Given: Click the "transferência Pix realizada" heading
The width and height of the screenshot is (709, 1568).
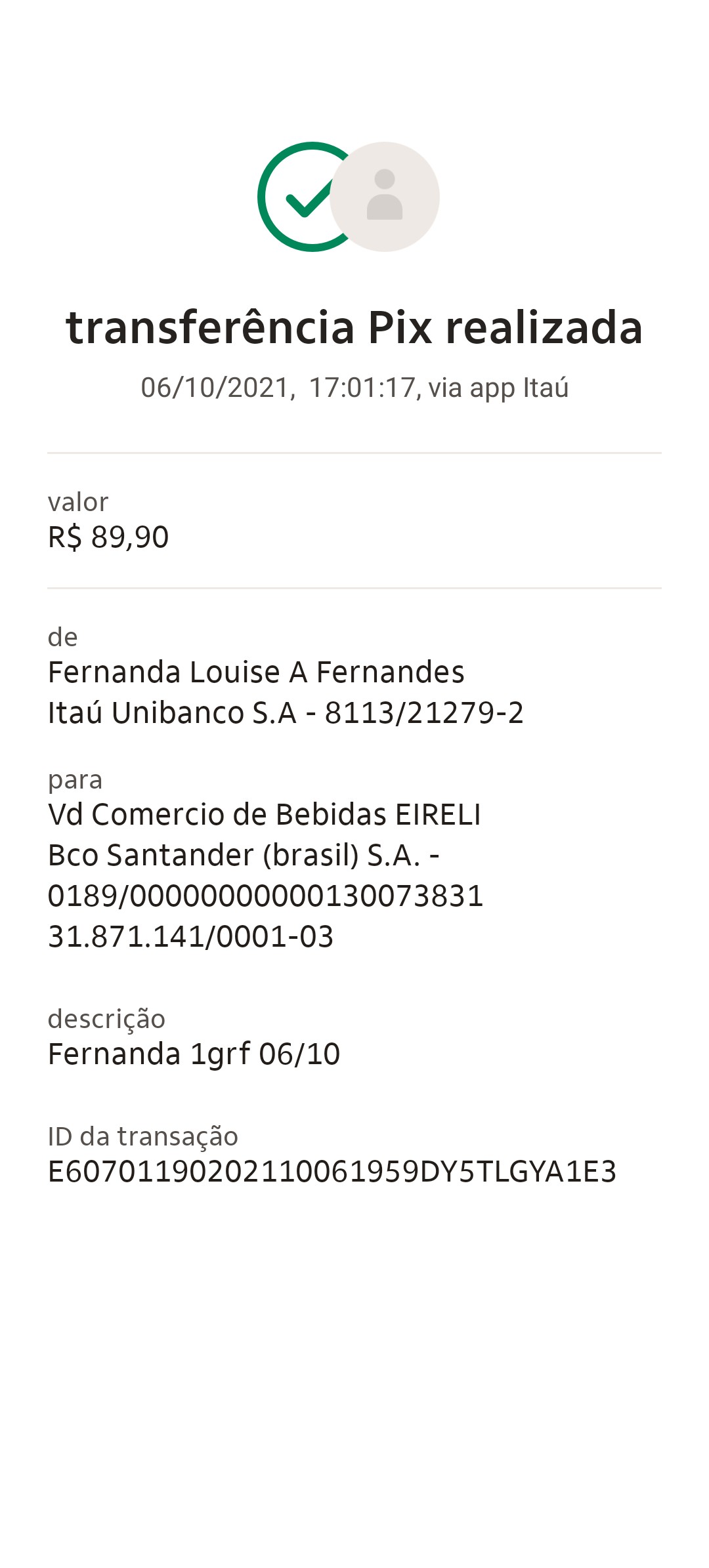Looking at the screenshot, I should click(354, 327).
